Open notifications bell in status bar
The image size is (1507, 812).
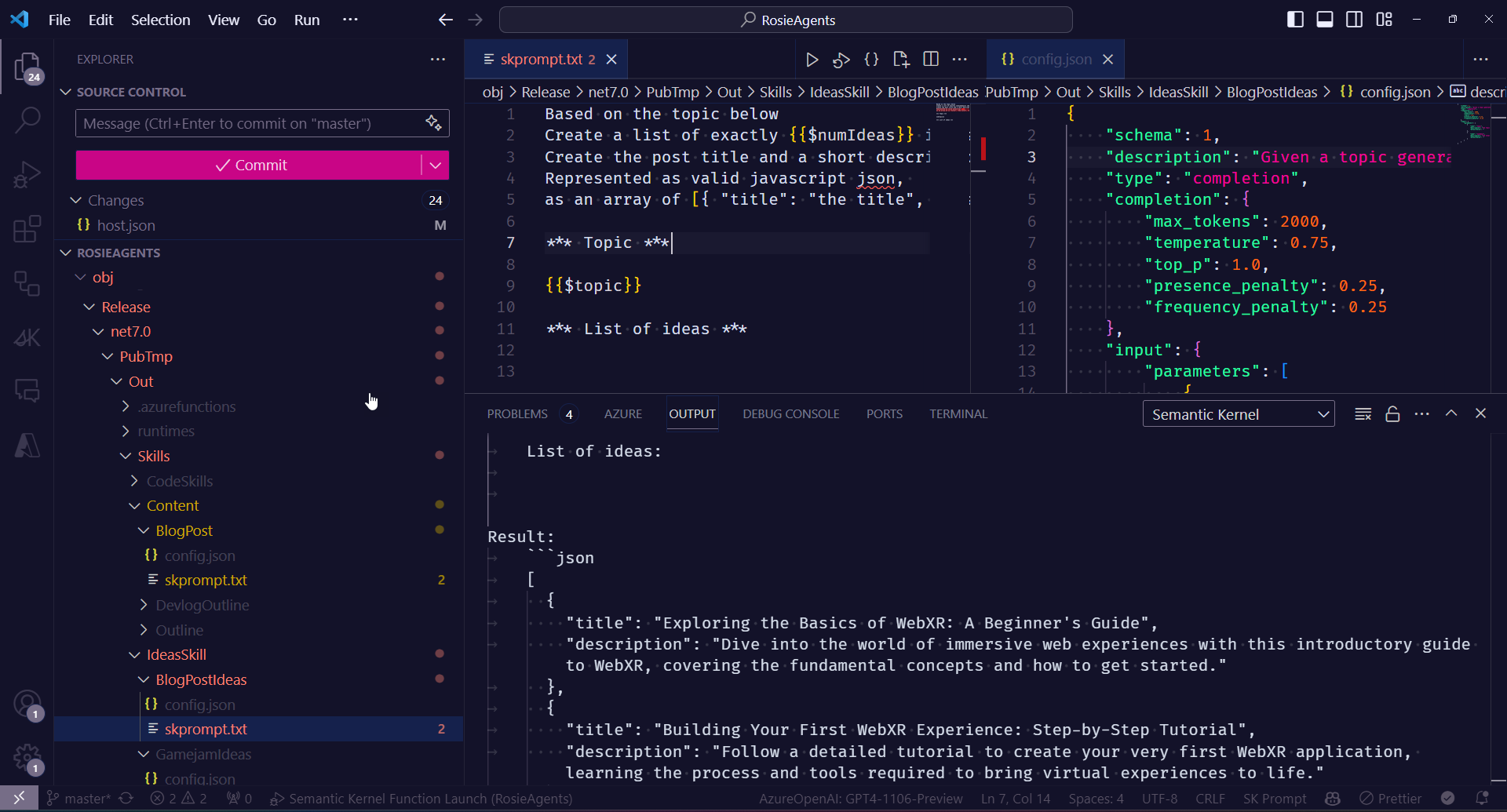(1482, 799)
